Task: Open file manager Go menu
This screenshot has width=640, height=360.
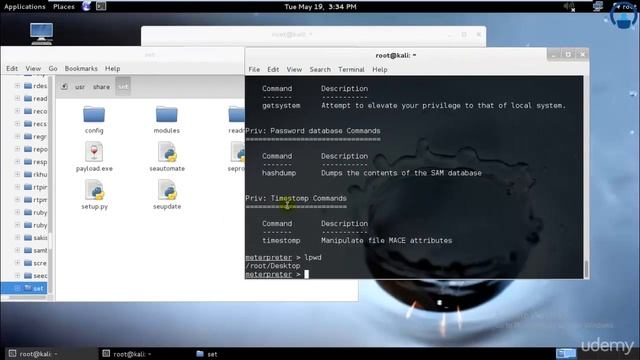Action: tap(53, 69)
